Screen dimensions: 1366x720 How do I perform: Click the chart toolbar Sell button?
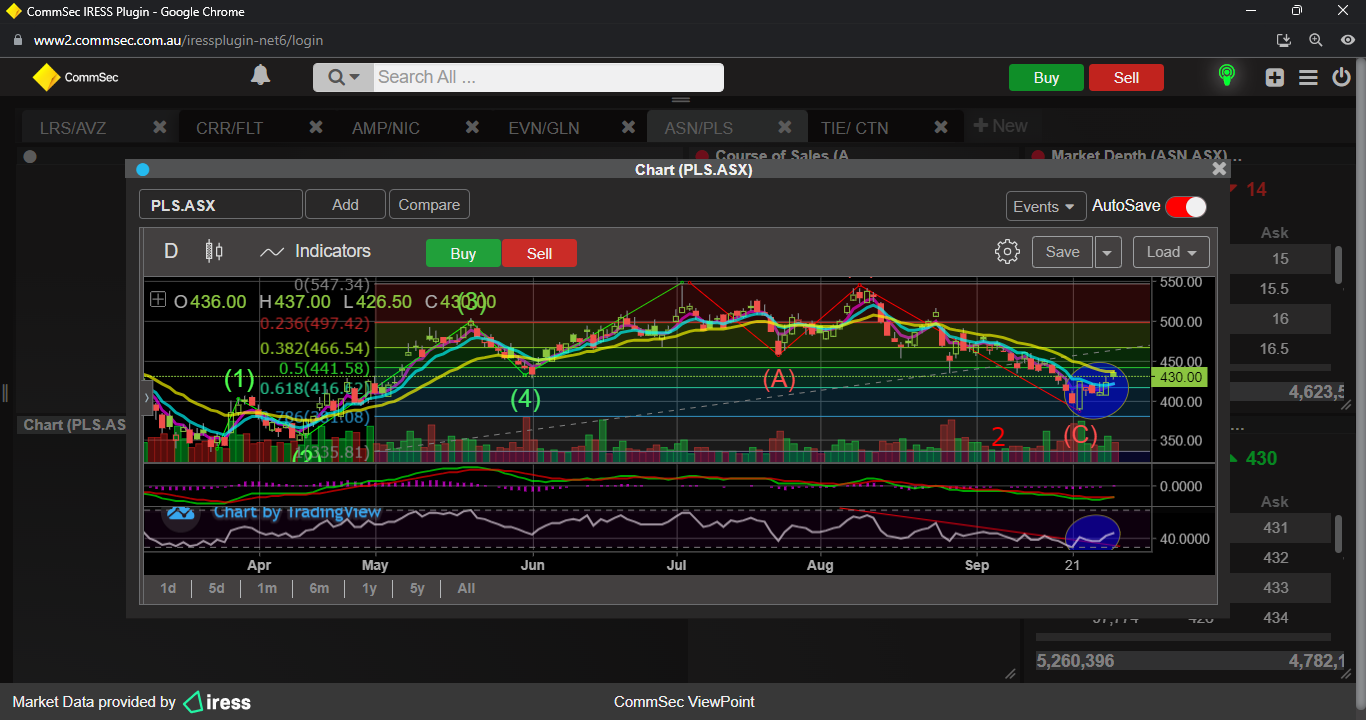tap(539, 253)
